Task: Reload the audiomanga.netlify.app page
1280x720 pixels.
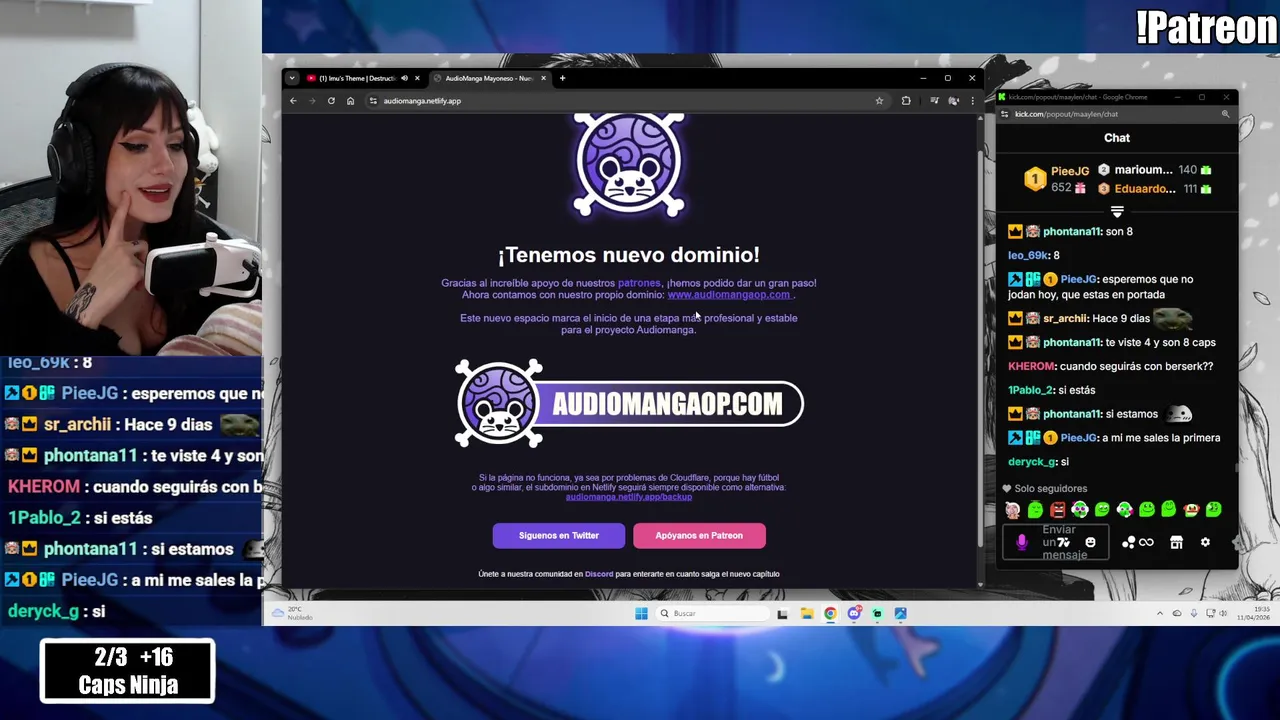Action: (x=331, y=101)
